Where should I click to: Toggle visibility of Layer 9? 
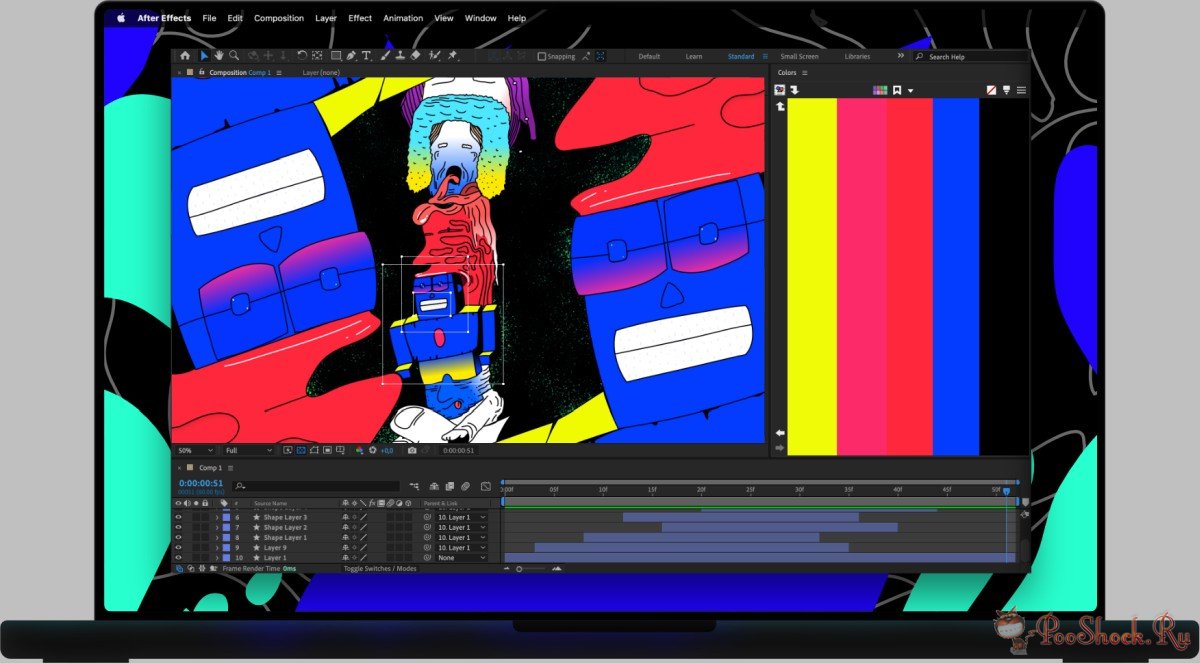[179, 548]
